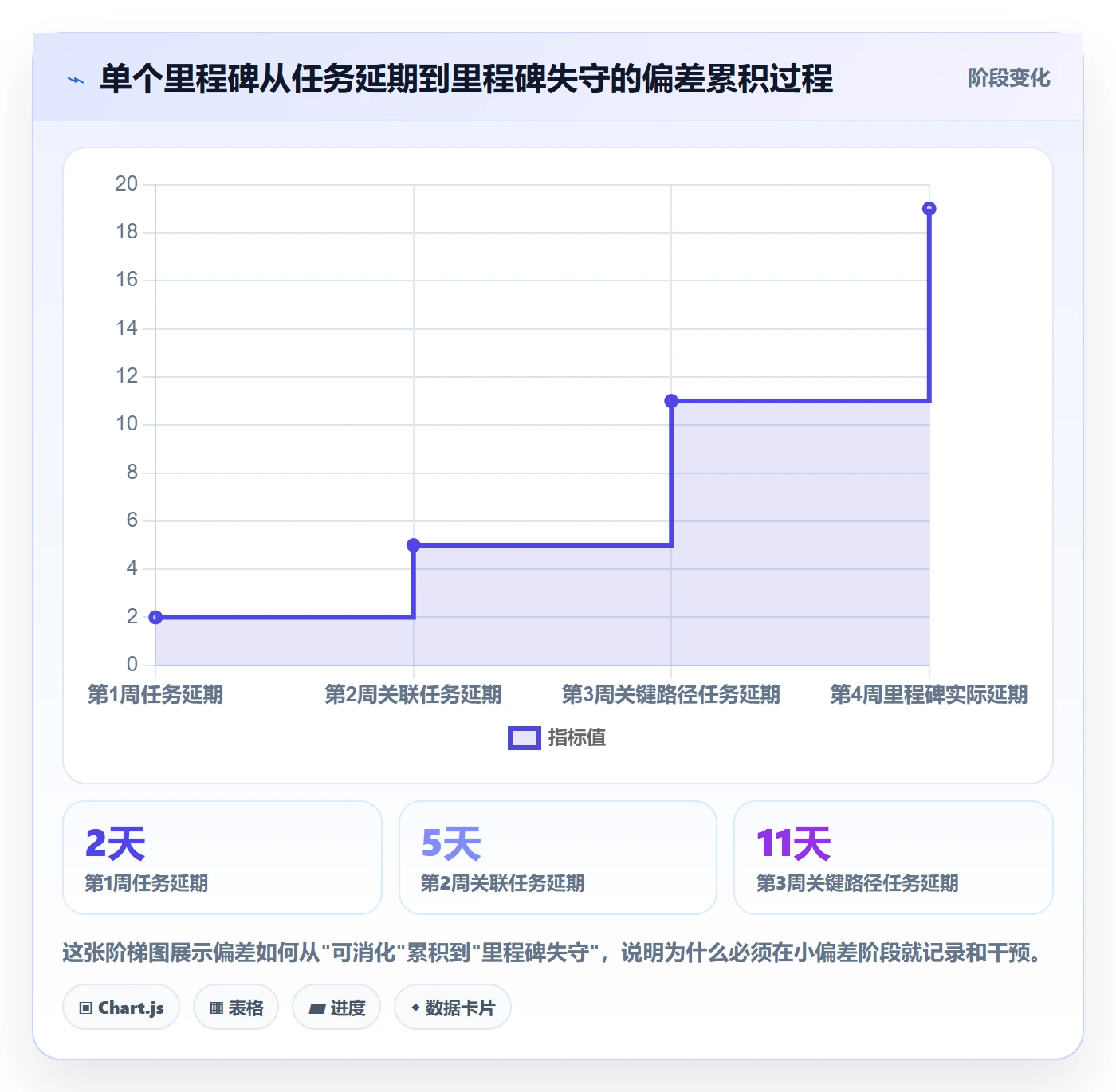
Task: Click the 第3周关键路径任务延期 x-axis label
Action: coord(671,694)
